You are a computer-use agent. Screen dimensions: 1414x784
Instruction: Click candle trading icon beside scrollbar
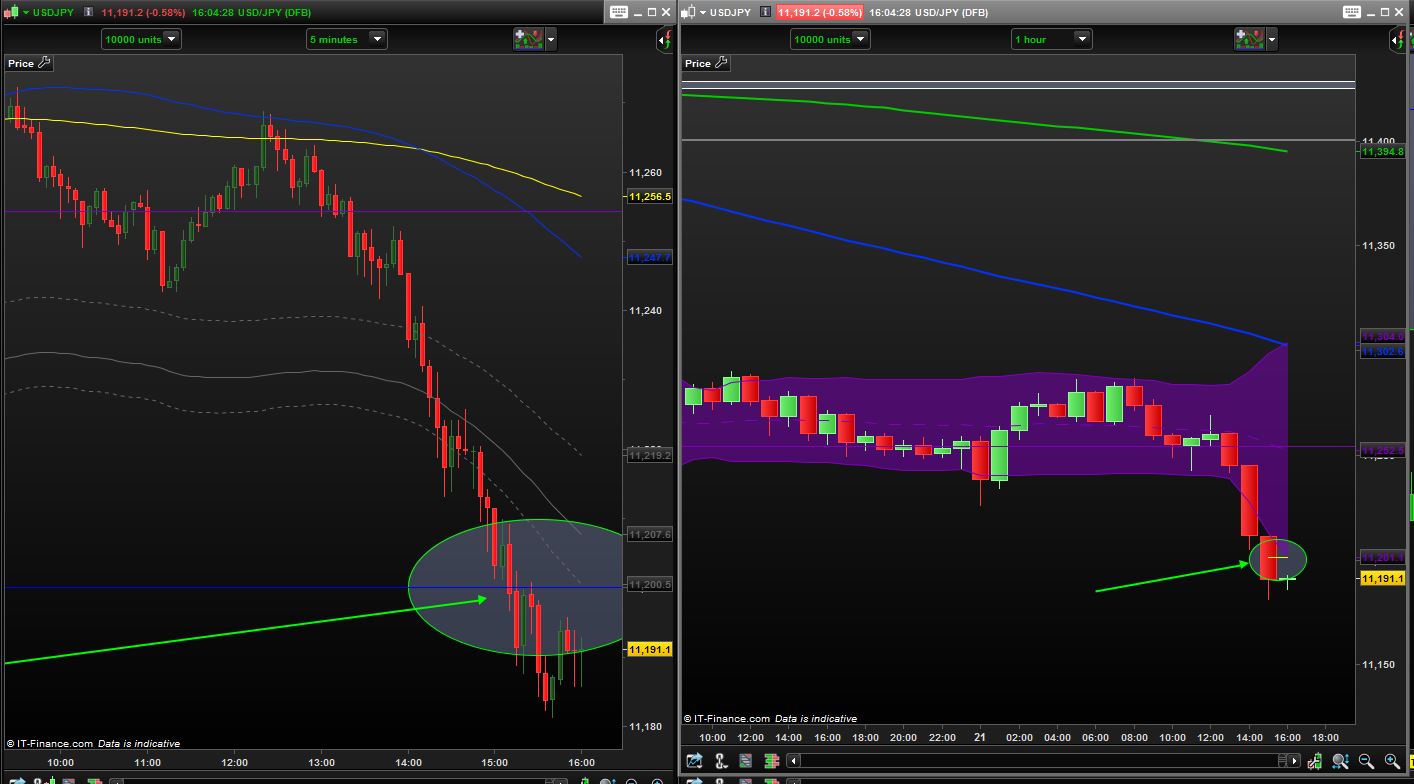click(1316, 762)
